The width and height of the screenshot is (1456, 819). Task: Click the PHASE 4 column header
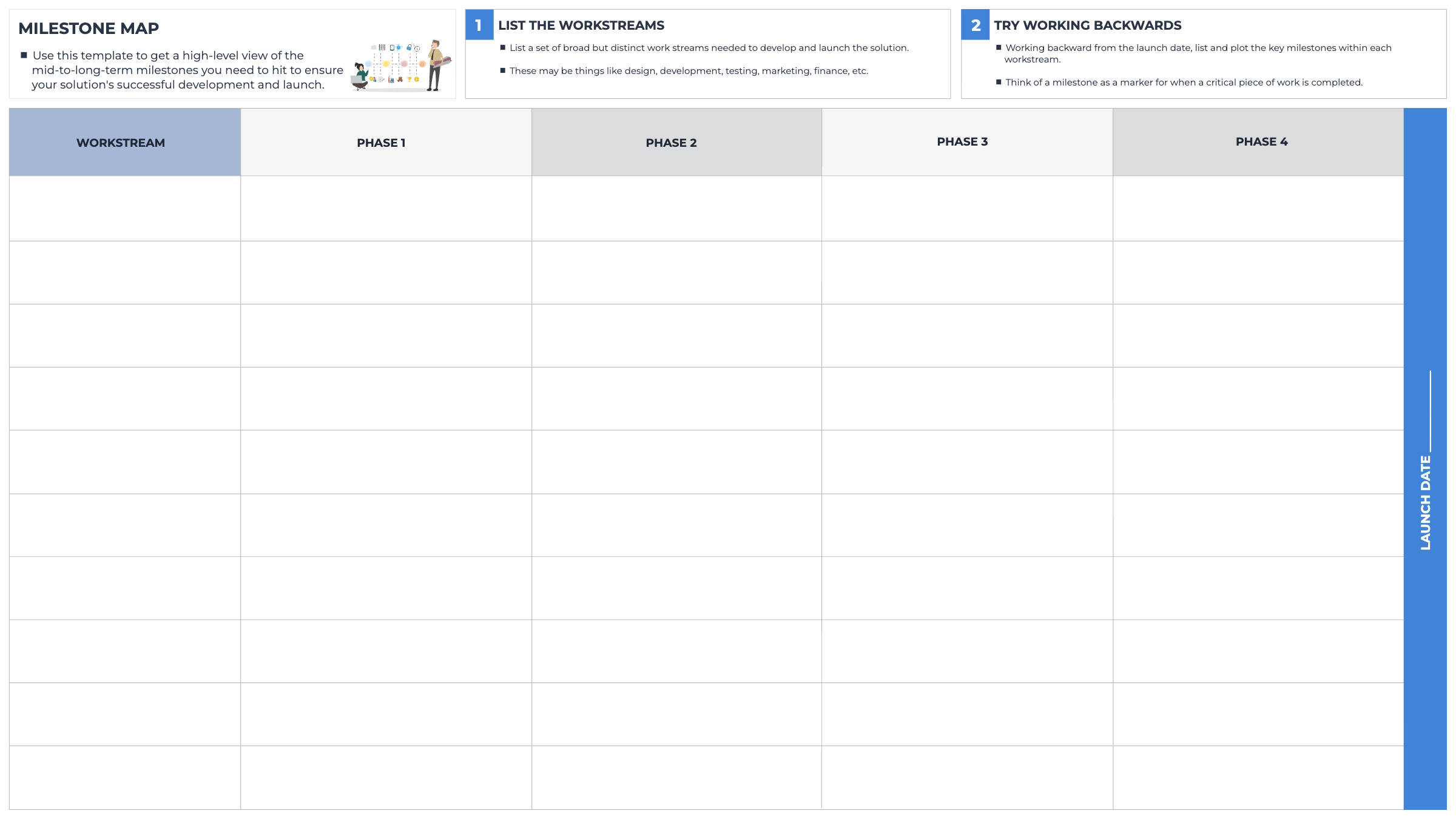click(1258, 143)
